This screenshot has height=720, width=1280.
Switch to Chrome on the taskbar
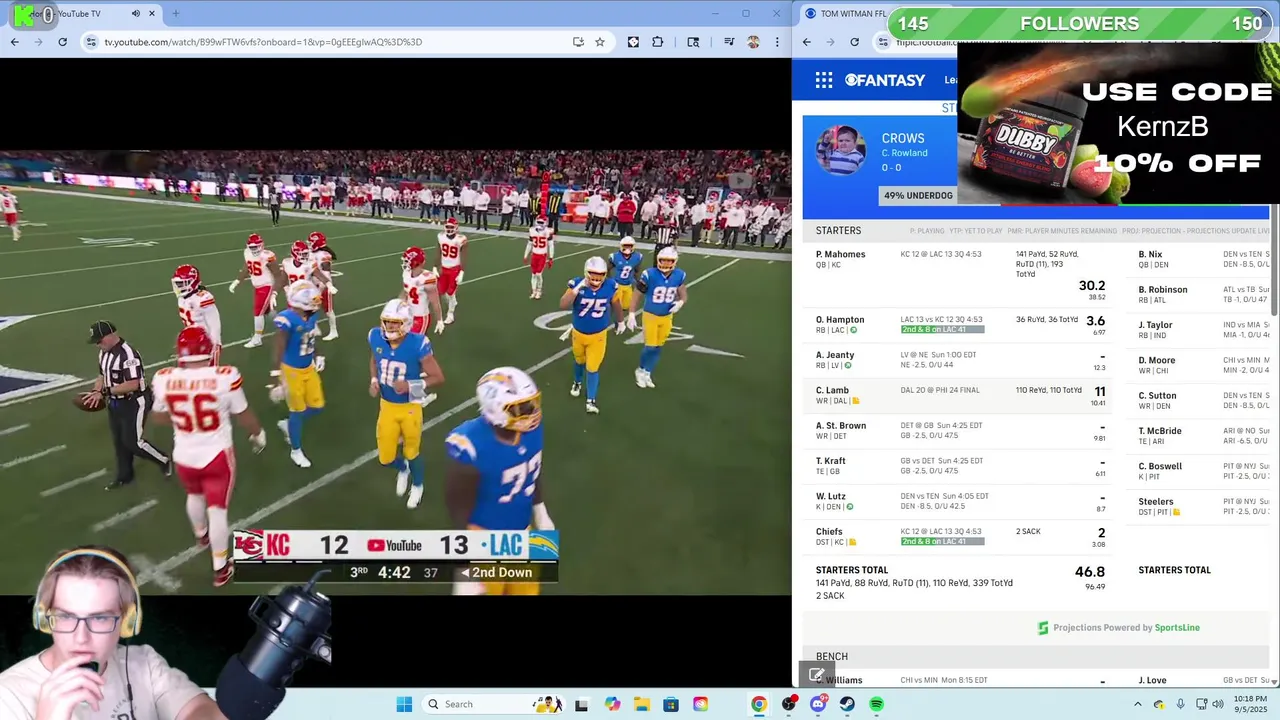coord(759,704)
